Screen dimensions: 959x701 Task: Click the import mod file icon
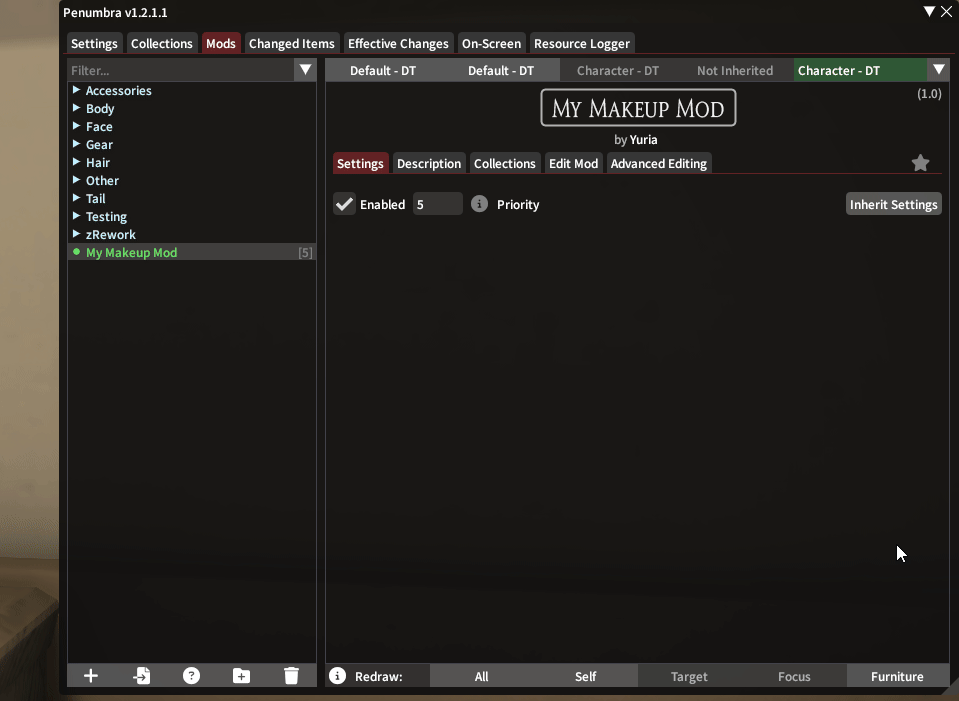point(141,676)
